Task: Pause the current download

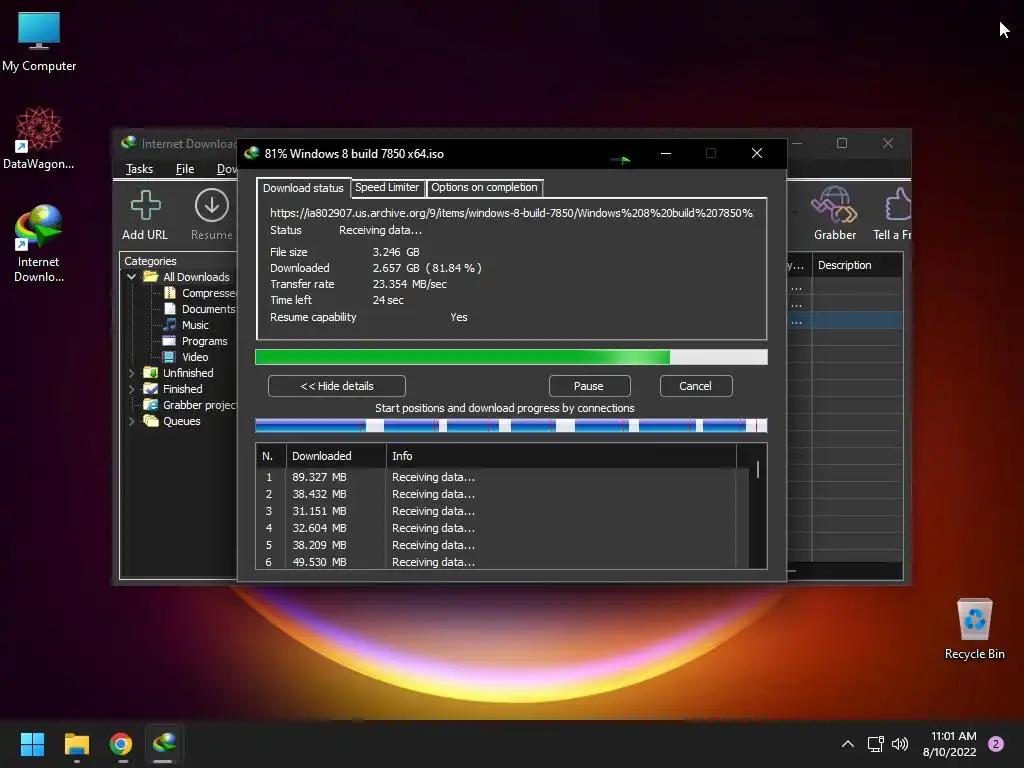Action: (589, 386)
